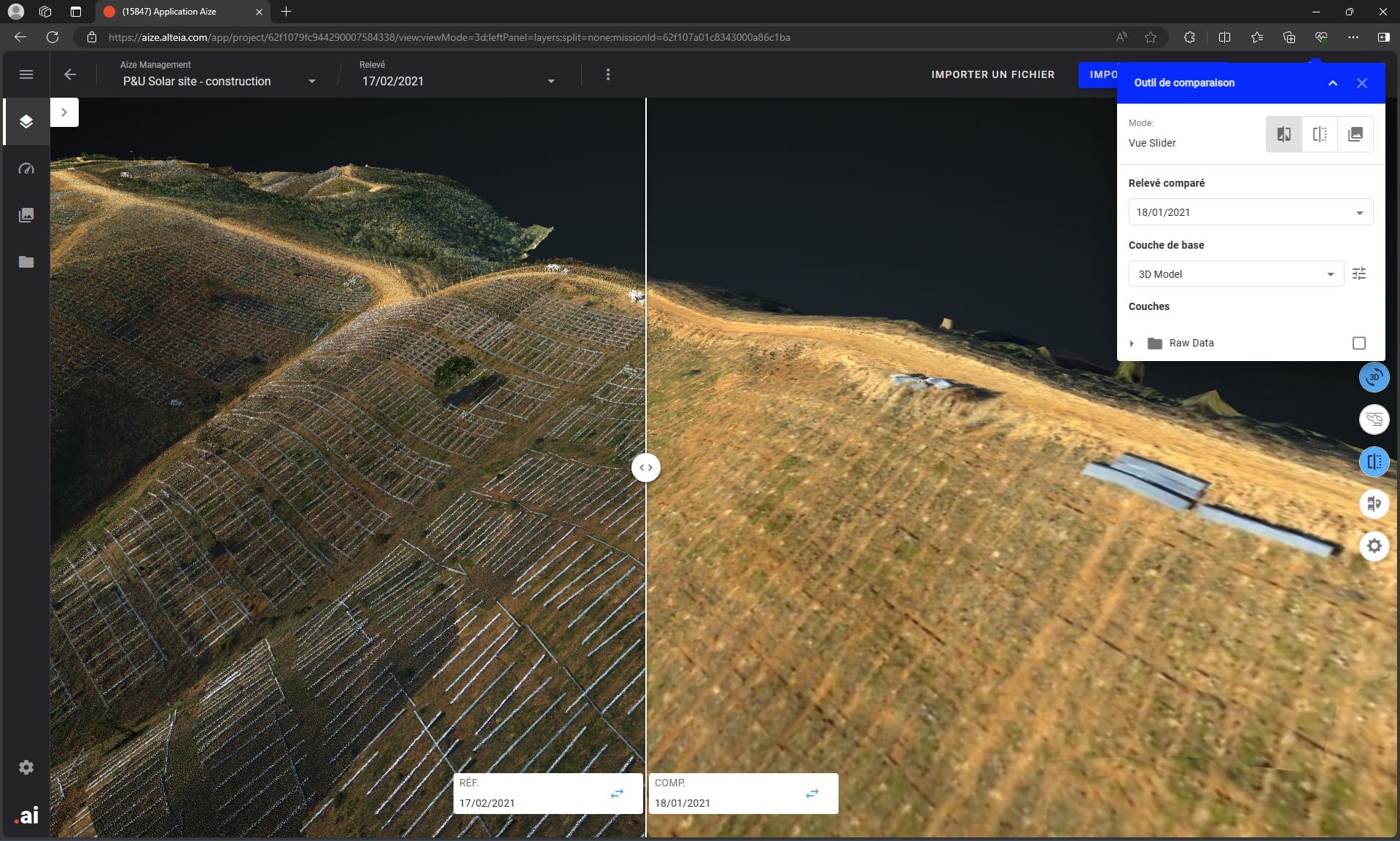The image size is (1400, 841).
Task: Open the Couche de base 3D Model dropdown
Action: pos(1331,274)
